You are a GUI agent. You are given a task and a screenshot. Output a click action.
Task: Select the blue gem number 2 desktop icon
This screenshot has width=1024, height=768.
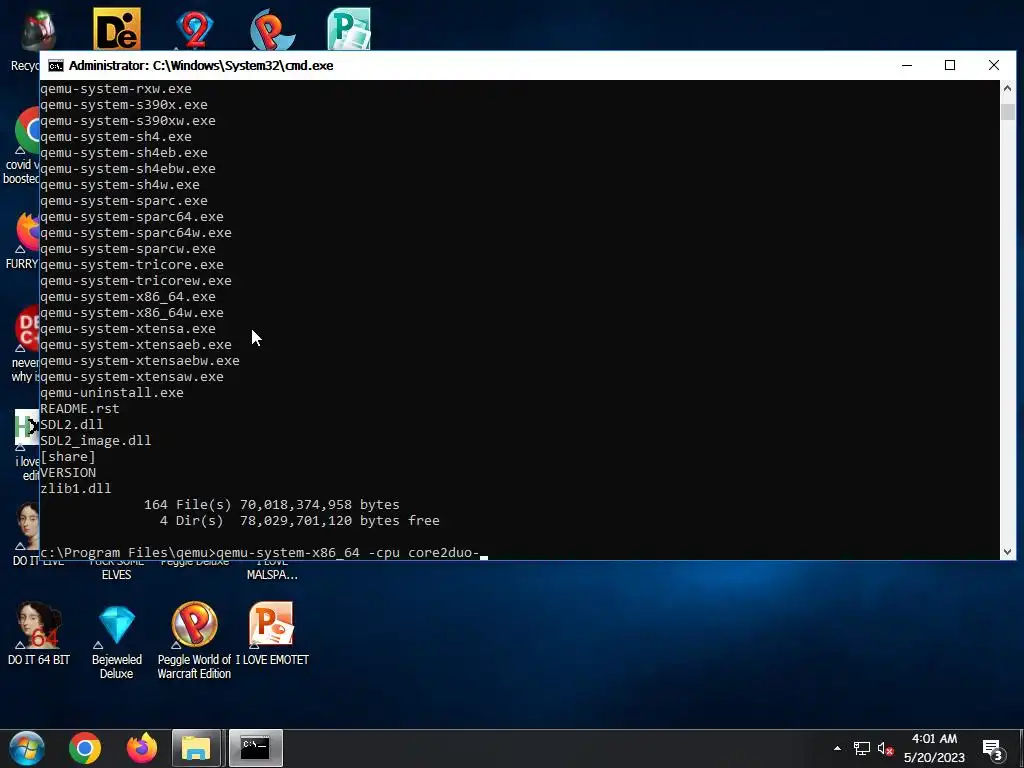[x=194, y=29]
